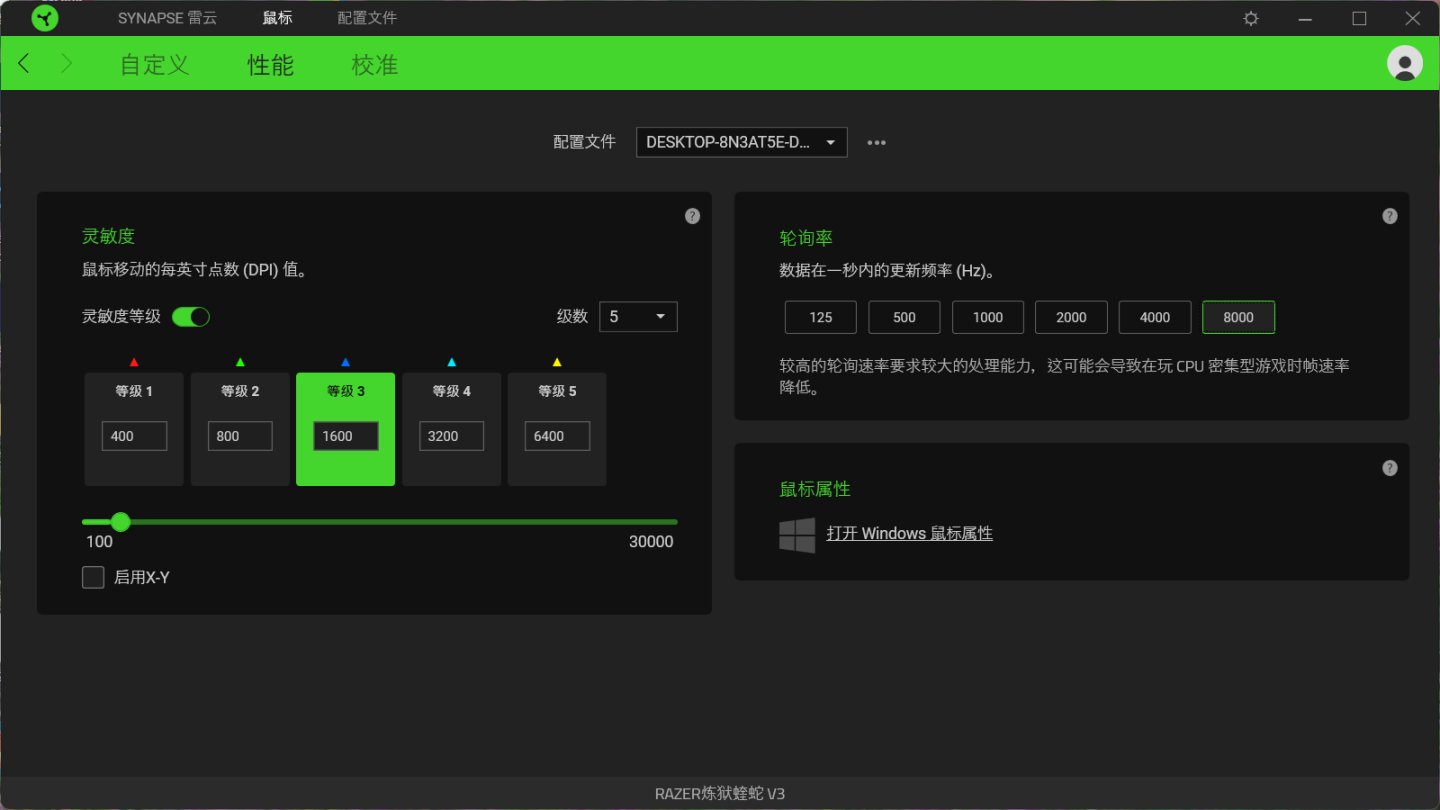Open the 打开 Windows 鼠标属性 link
Image resolution: width=1440 pixels, height=810 pixels.
tap(910, 534)
